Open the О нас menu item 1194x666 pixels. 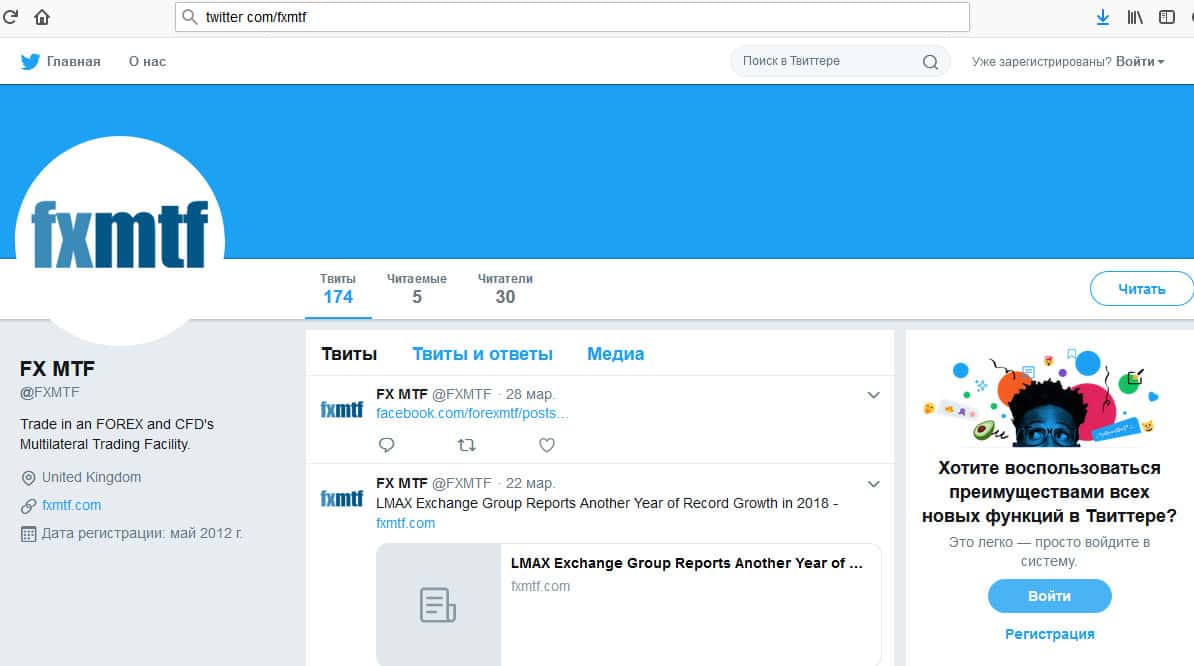(x=147, y=62)
